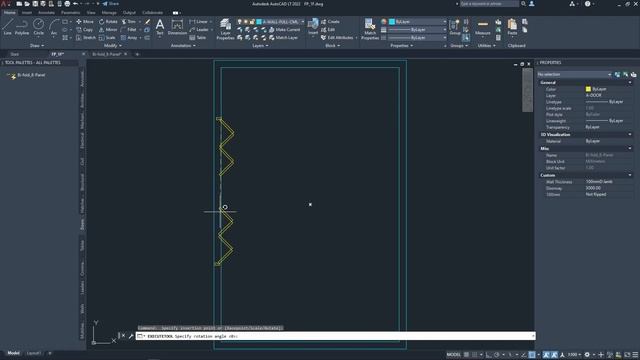Click the yellow Color swatch in Properties

588,89
